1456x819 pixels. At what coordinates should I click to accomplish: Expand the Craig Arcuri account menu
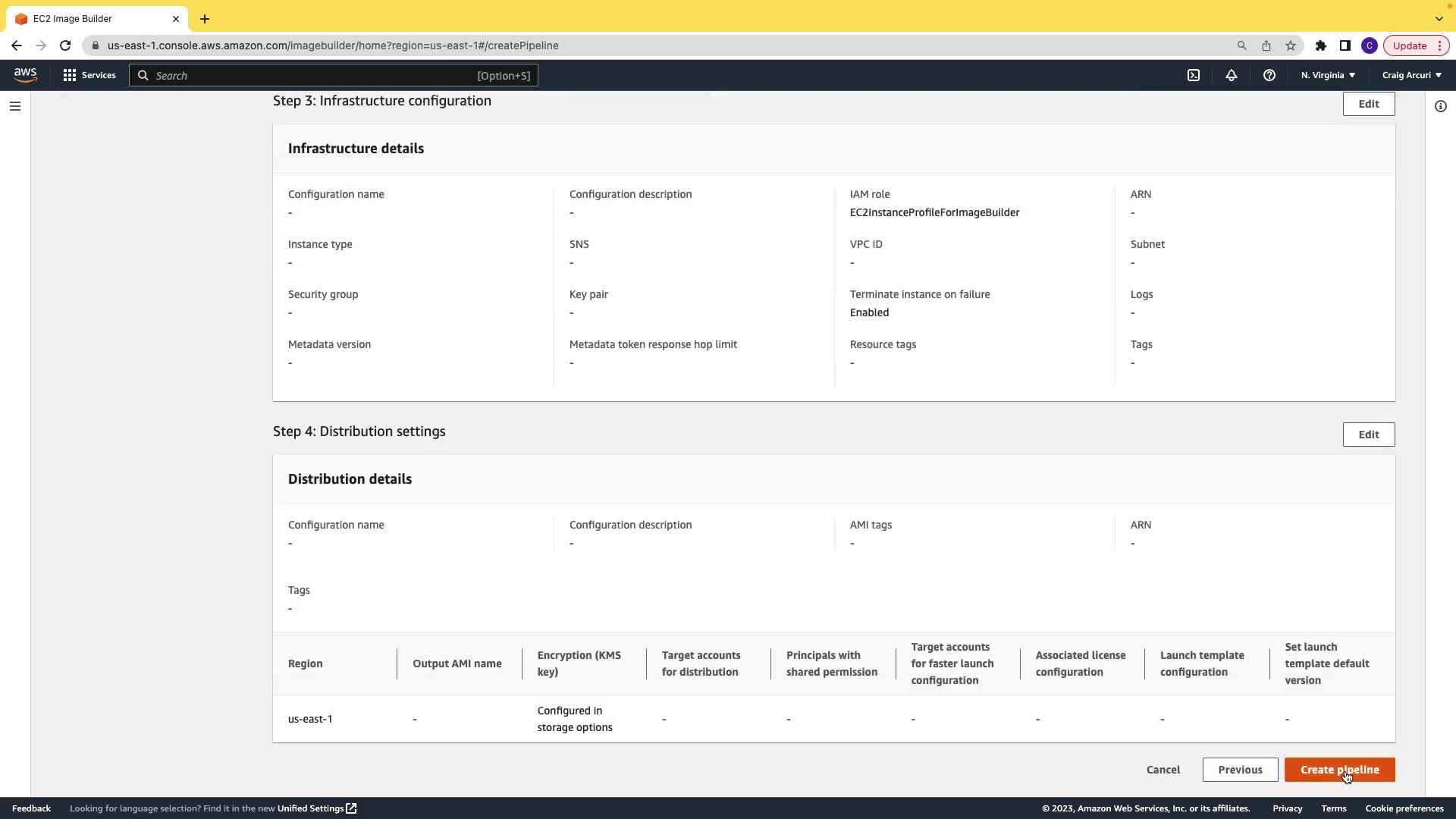pyautogui.click(x=1411, y=75)
